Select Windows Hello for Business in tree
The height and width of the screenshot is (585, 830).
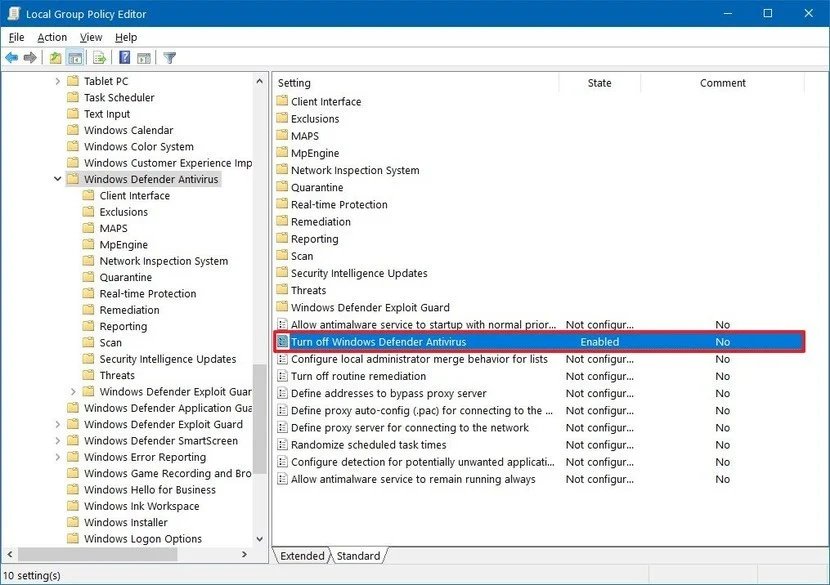(150, 490)
